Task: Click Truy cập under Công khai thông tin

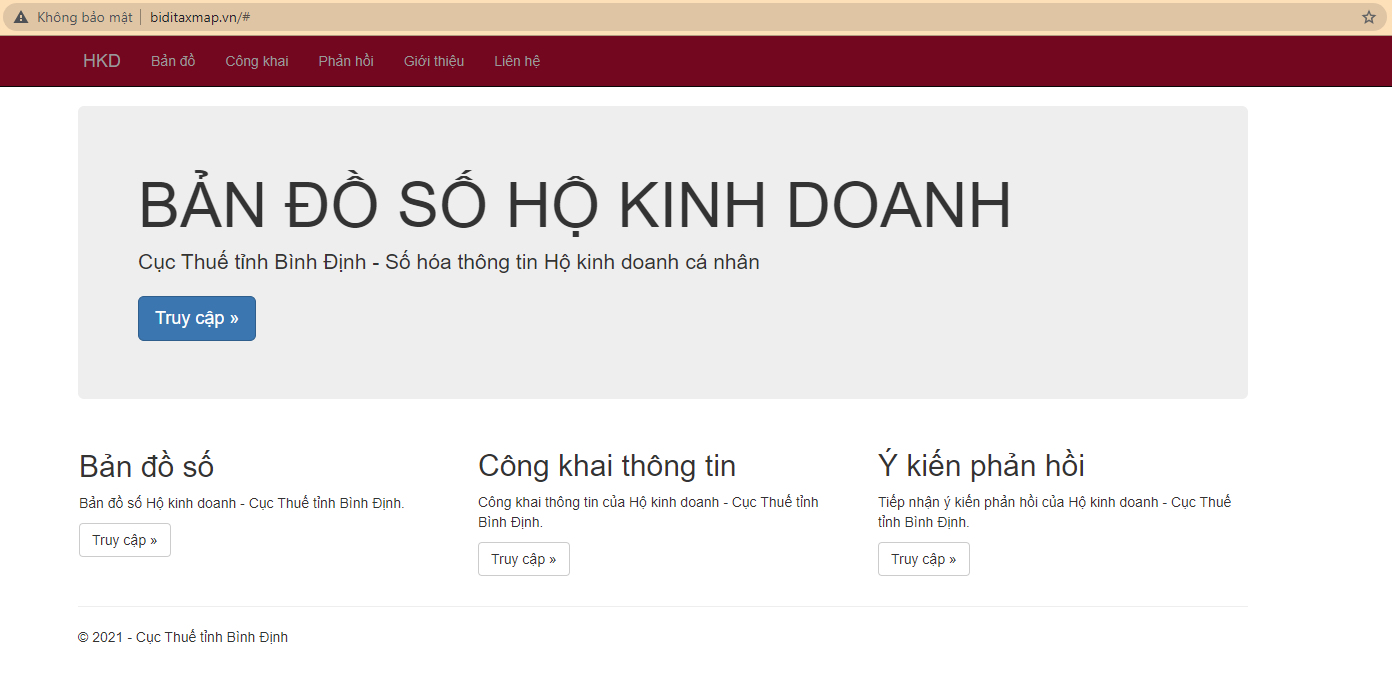Action: 524,559
